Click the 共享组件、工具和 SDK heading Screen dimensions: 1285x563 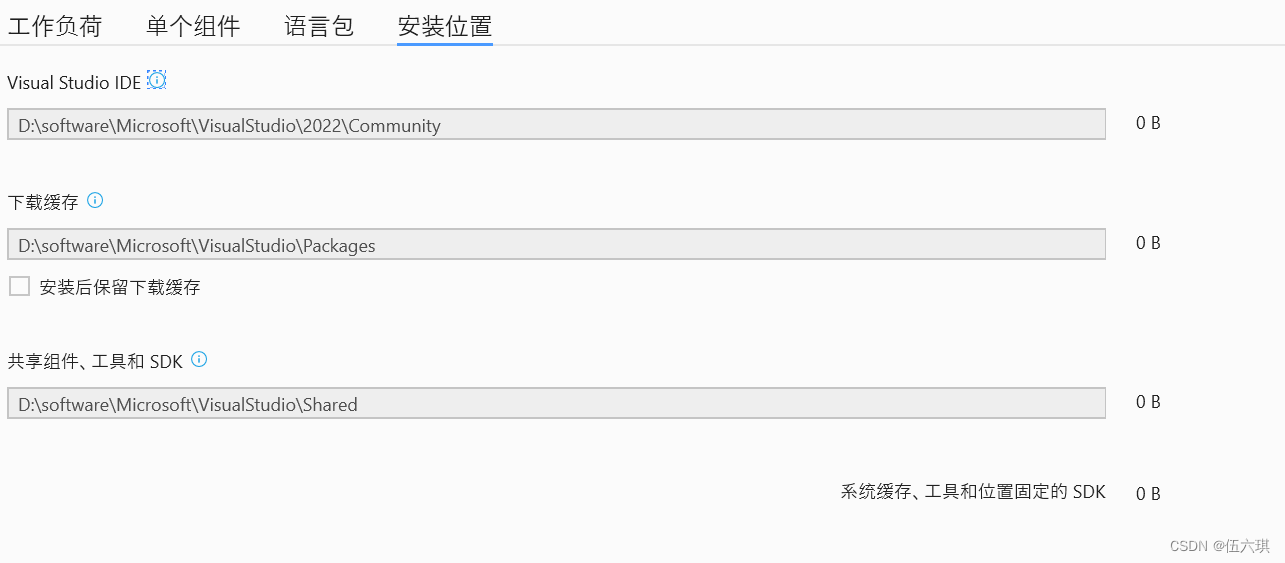coord(95,361)
